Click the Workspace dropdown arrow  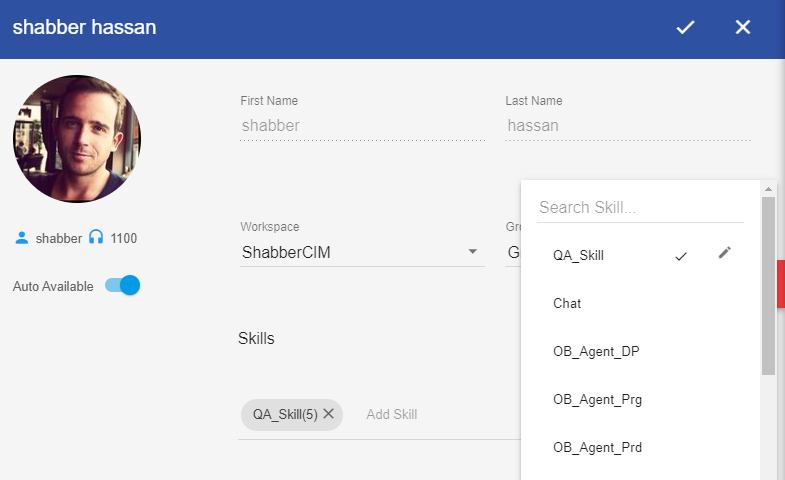(473, 252)
